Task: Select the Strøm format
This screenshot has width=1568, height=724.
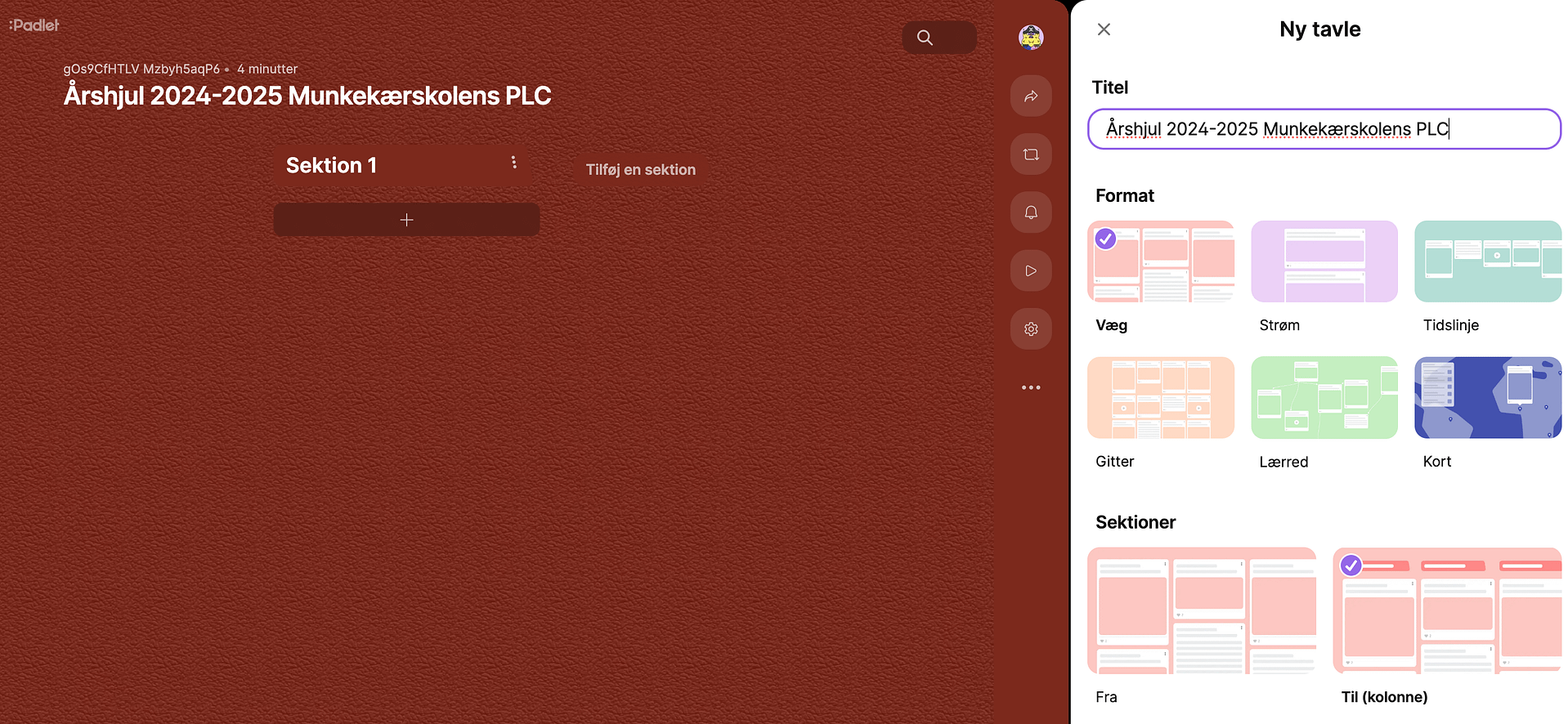Action: (1324, 261)
